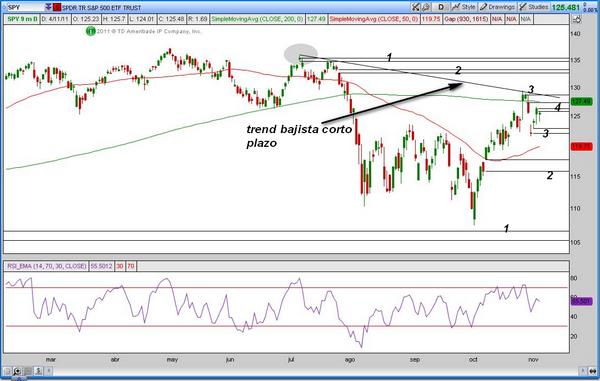Click the green 127.49 average value in header
Image resolution: width=600 pixels, height=381 pixels.
tap(316, 19)
